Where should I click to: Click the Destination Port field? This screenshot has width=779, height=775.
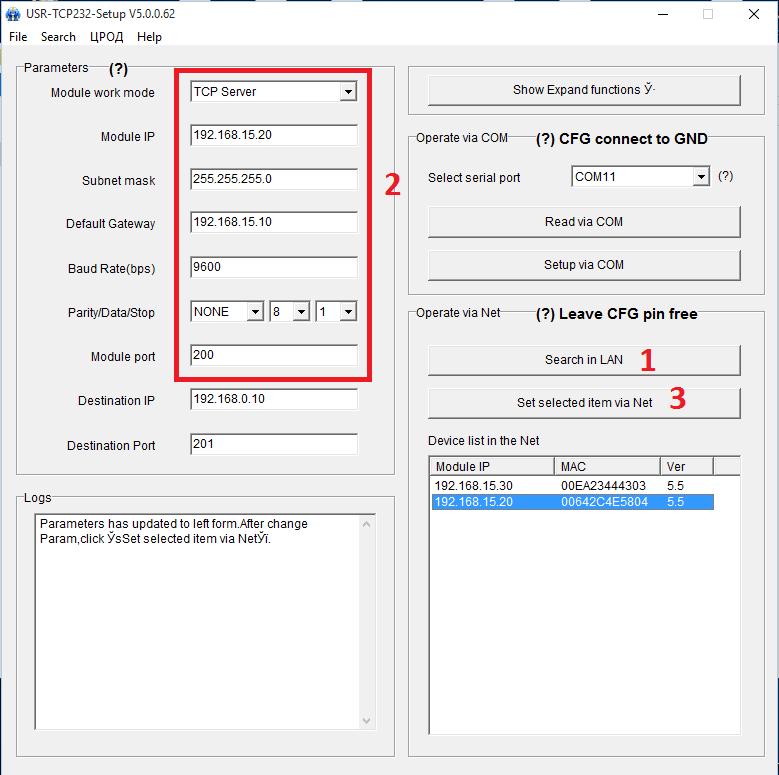tap(273, 444)
